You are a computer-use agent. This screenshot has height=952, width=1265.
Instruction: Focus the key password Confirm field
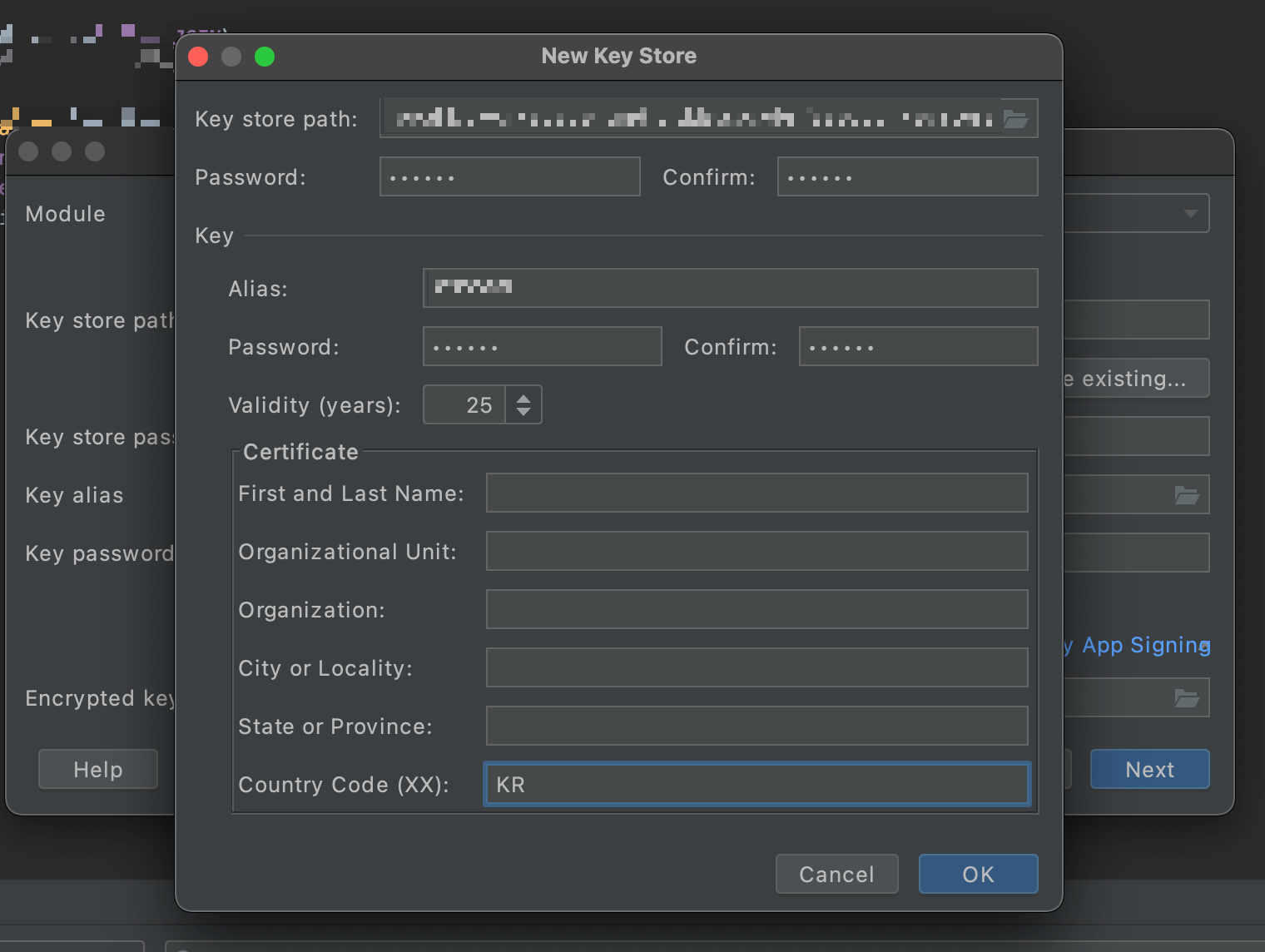tap(919, 346)
